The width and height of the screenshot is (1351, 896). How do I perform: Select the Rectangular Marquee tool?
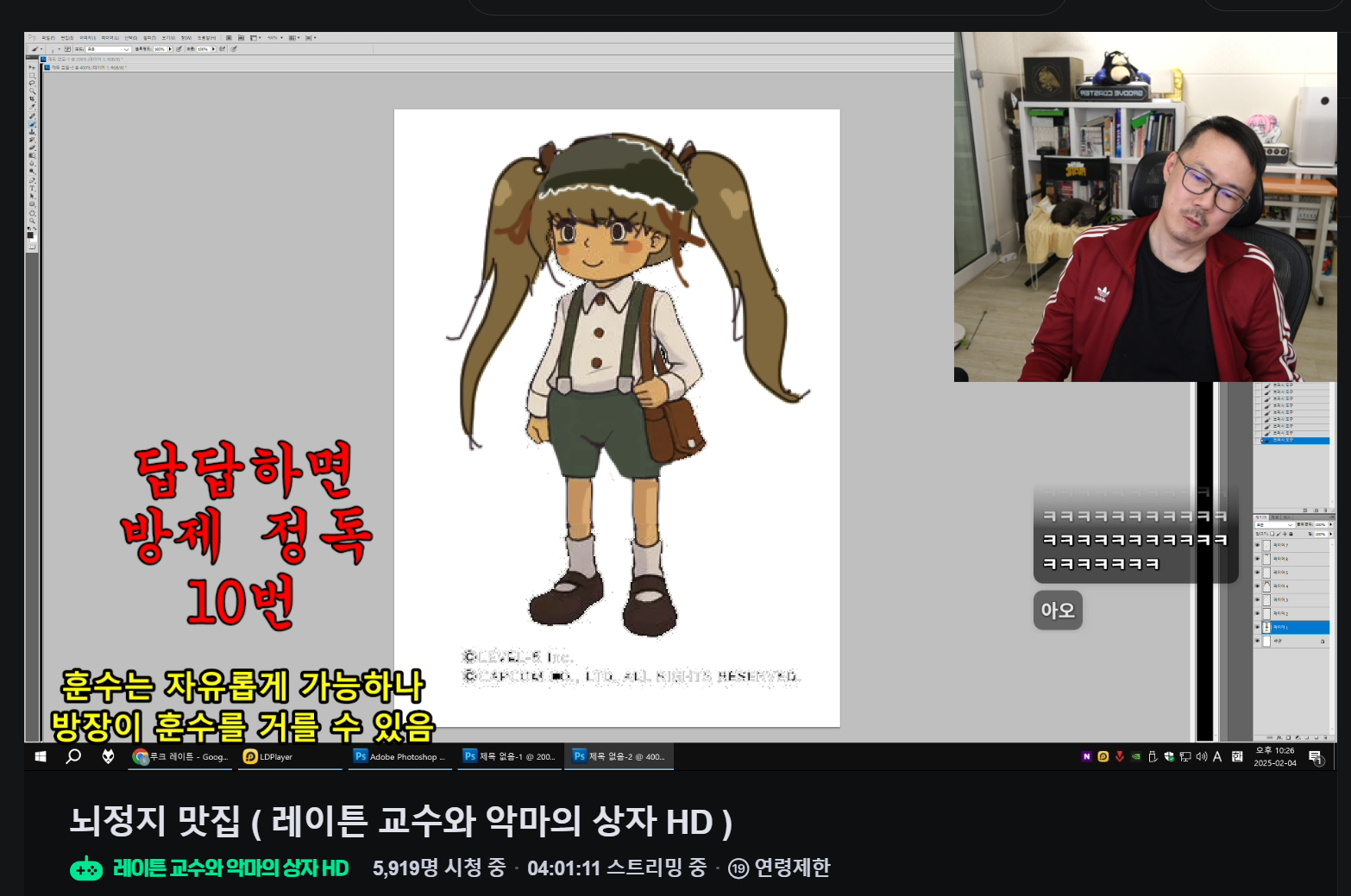tap(32, 75)
